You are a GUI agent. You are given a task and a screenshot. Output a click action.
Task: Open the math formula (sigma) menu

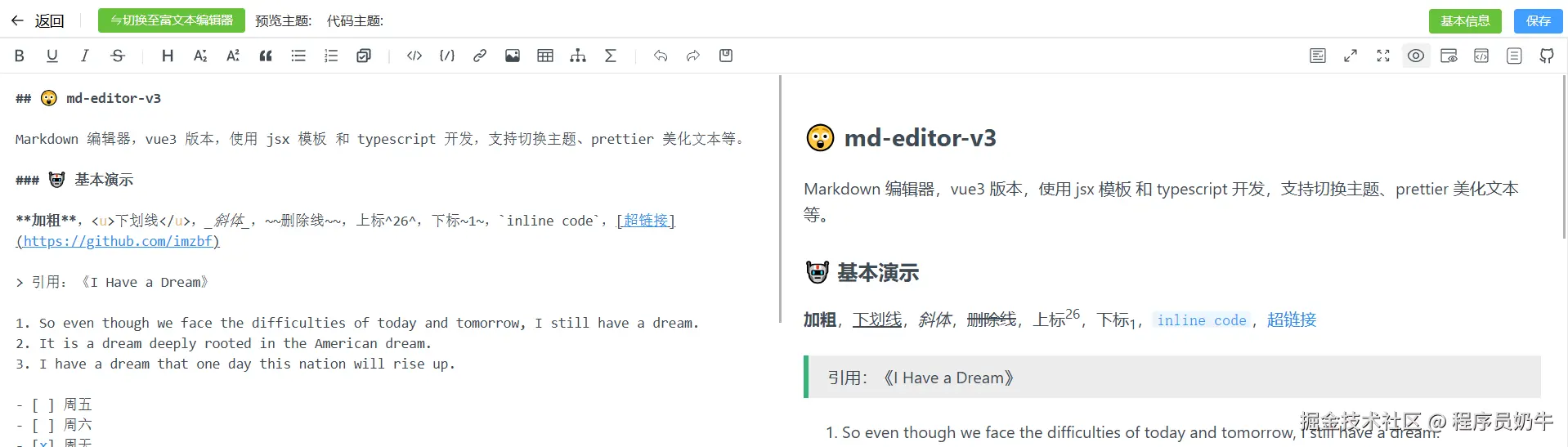(x=611, y=56)
